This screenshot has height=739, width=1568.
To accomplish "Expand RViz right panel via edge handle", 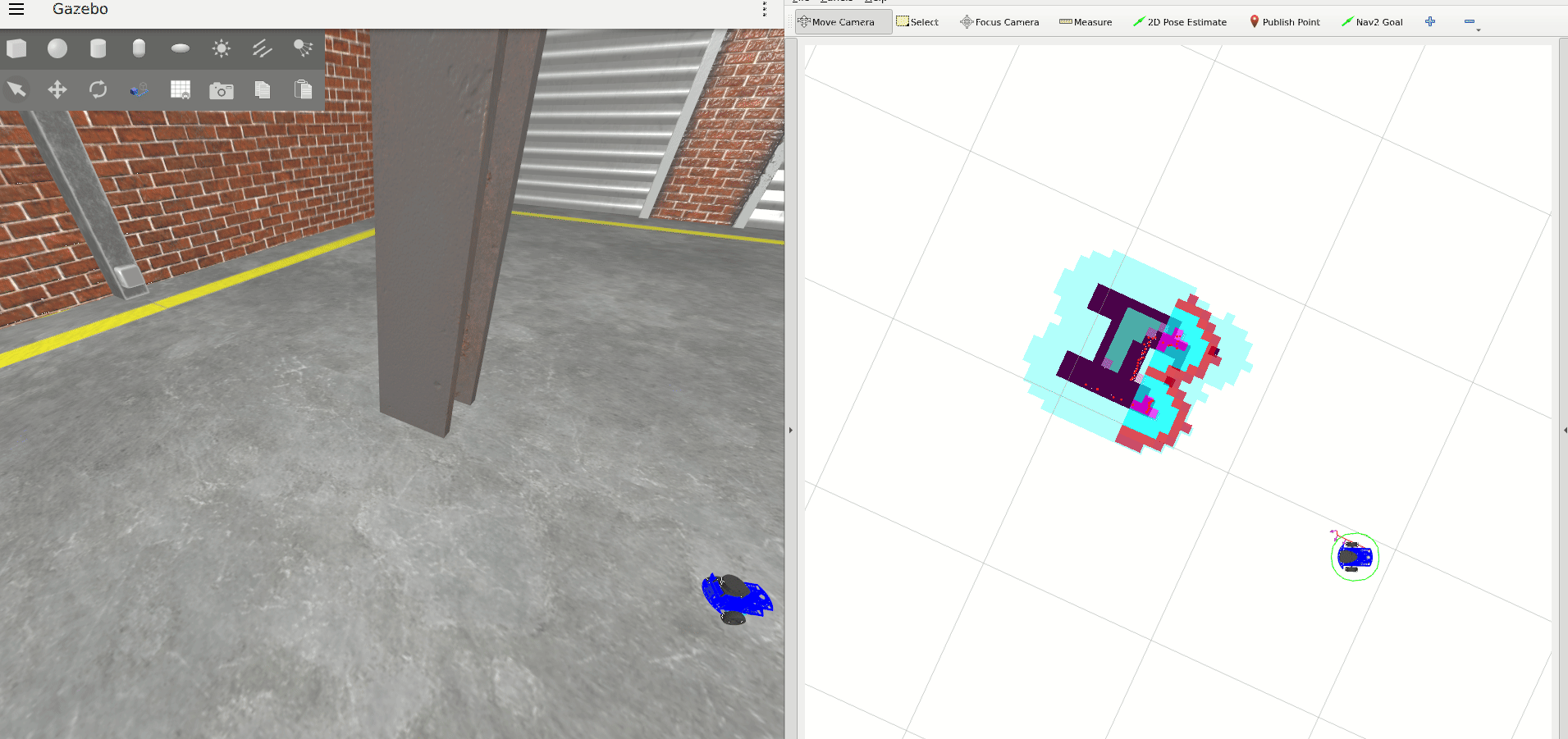I will coord(1565,430).
